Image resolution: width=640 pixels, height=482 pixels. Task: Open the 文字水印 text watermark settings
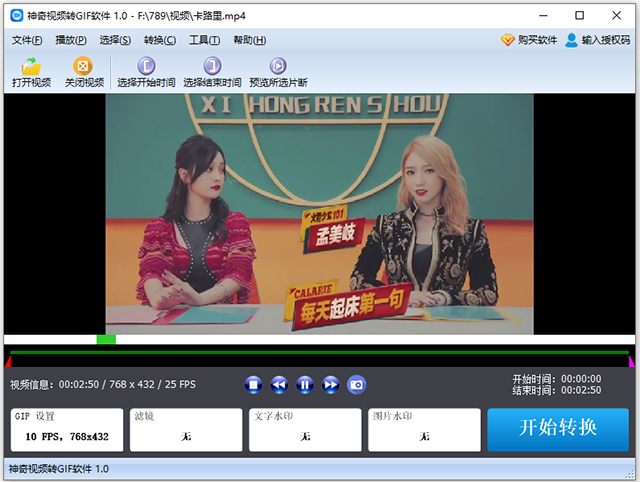point(305,430)
